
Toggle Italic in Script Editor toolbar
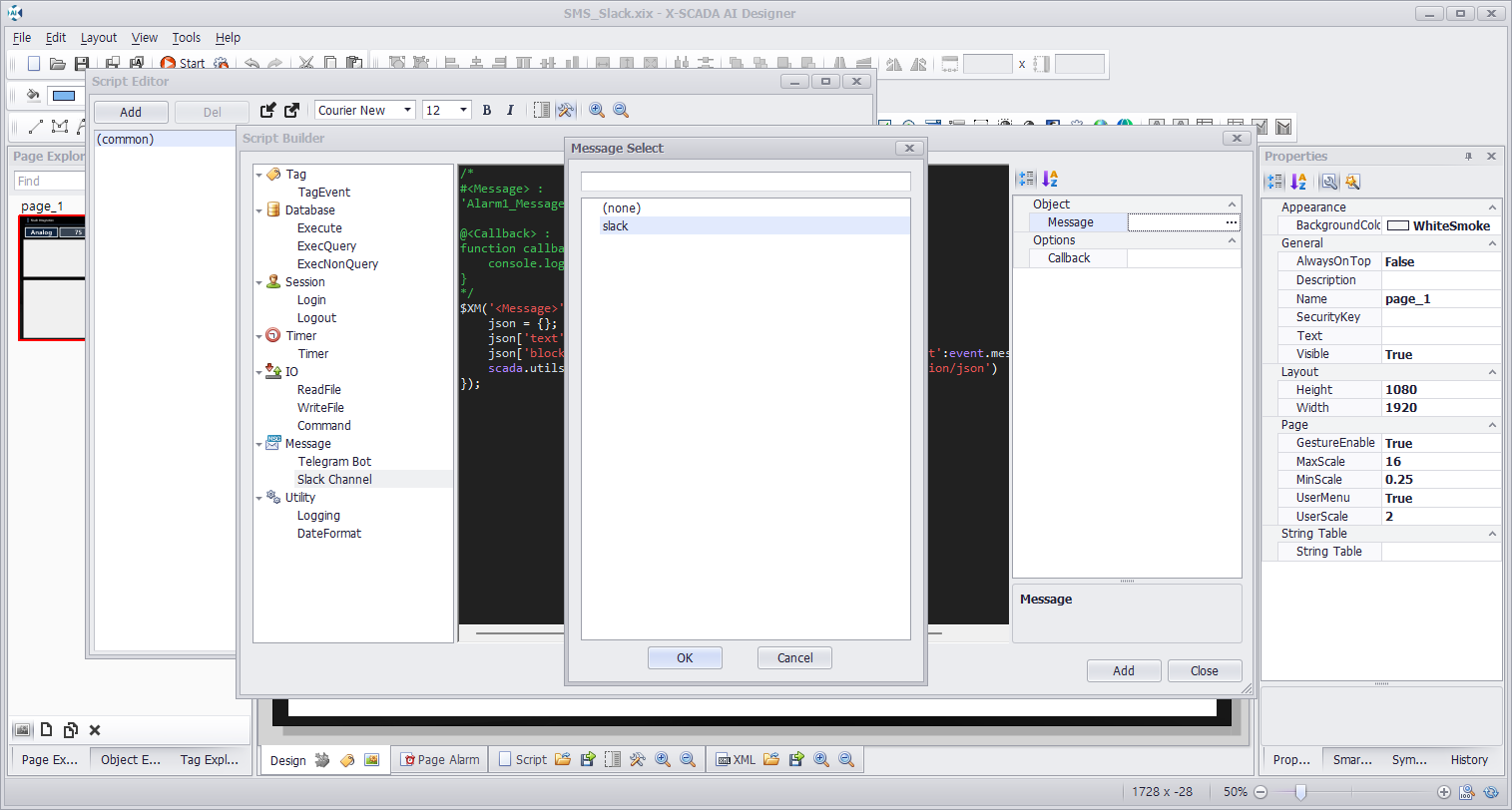coord(510,110)
